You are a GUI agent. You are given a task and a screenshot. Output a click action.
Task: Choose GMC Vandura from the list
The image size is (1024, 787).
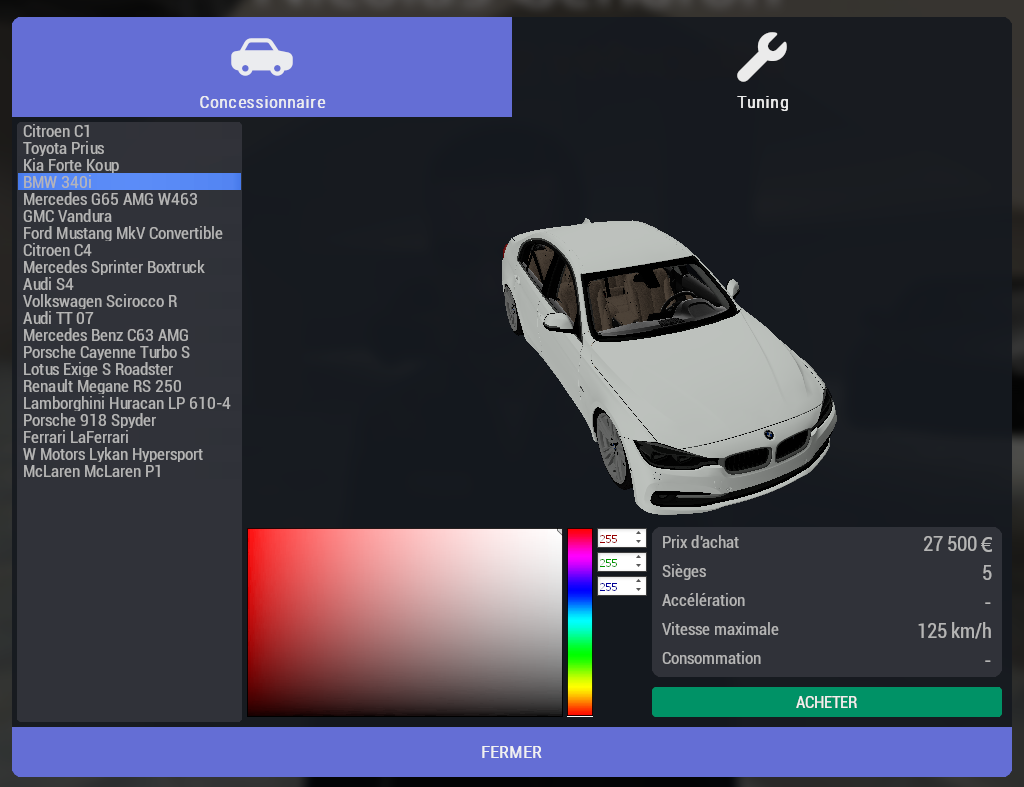129,216
